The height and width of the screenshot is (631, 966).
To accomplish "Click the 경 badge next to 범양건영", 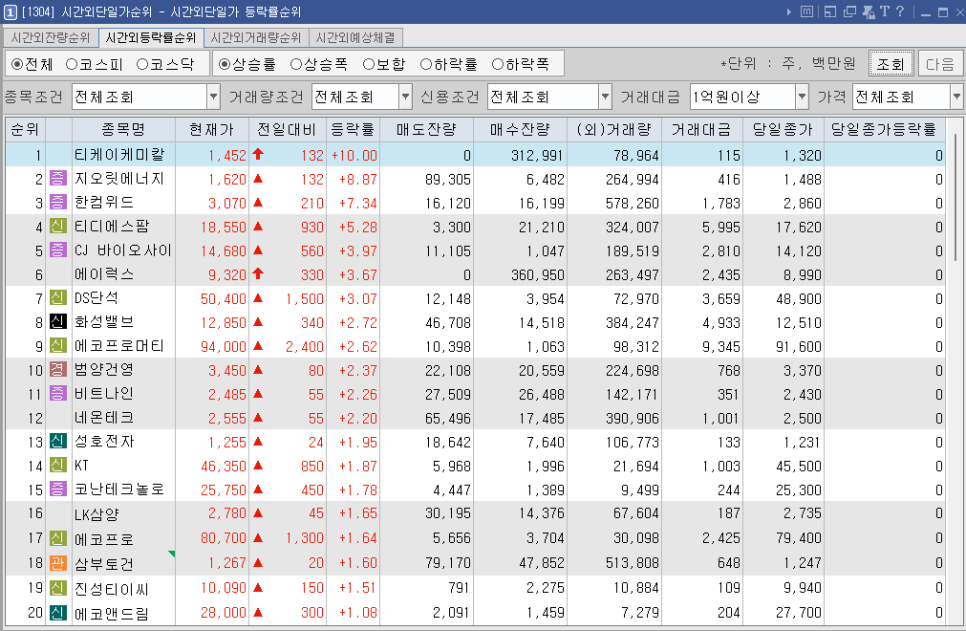I will (57, 370).
